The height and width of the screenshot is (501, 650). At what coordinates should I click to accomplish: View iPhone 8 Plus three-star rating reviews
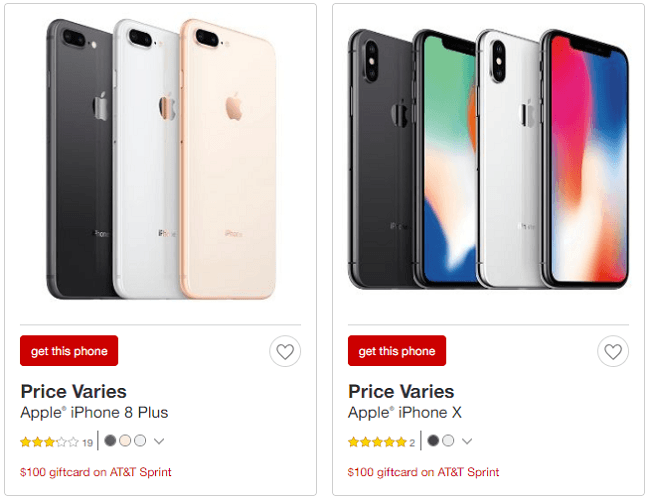click(x=49, y=442)
